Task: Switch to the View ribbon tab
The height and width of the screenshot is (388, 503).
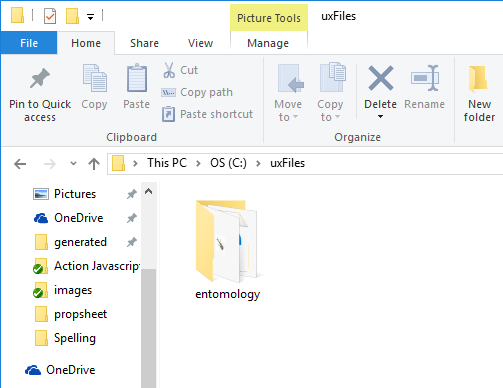Action: click(200, 43)
